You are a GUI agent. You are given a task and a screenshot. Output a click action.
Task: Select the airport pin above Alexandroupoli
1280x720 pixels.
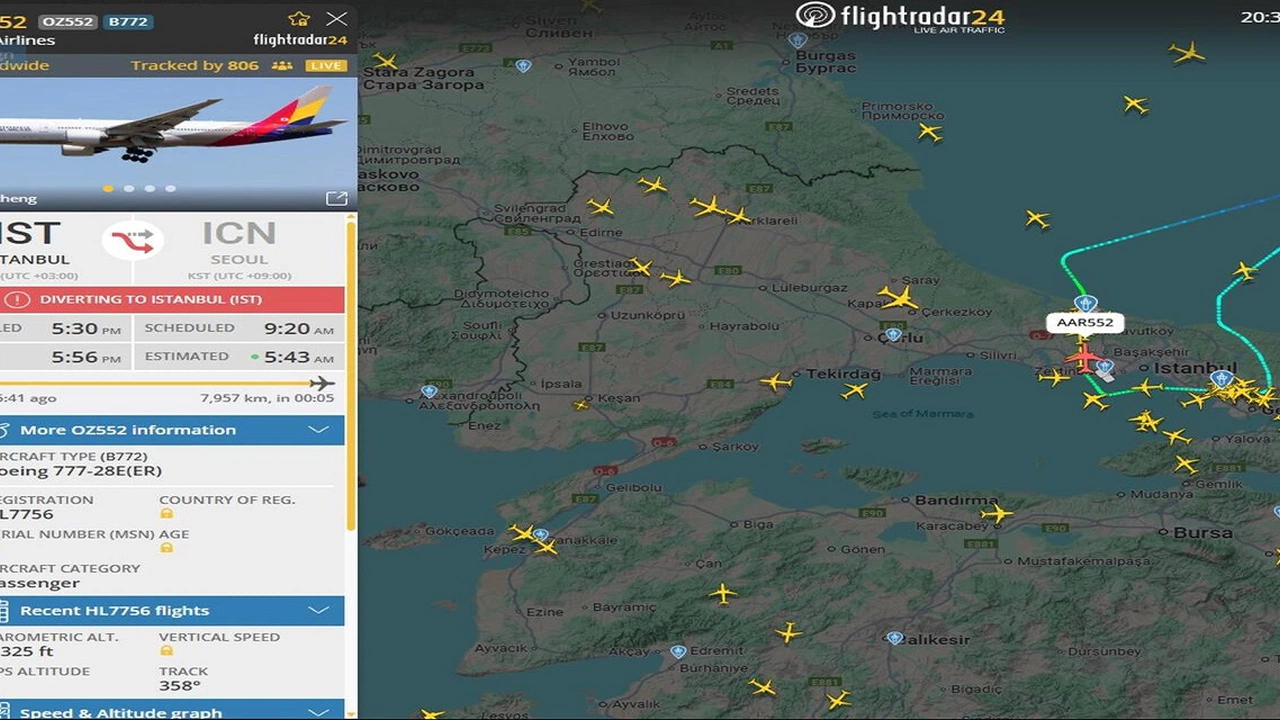point(429,391)
